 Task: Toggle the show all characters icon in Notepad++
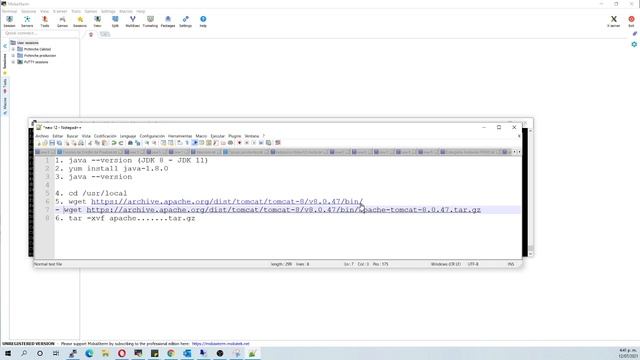187,143
